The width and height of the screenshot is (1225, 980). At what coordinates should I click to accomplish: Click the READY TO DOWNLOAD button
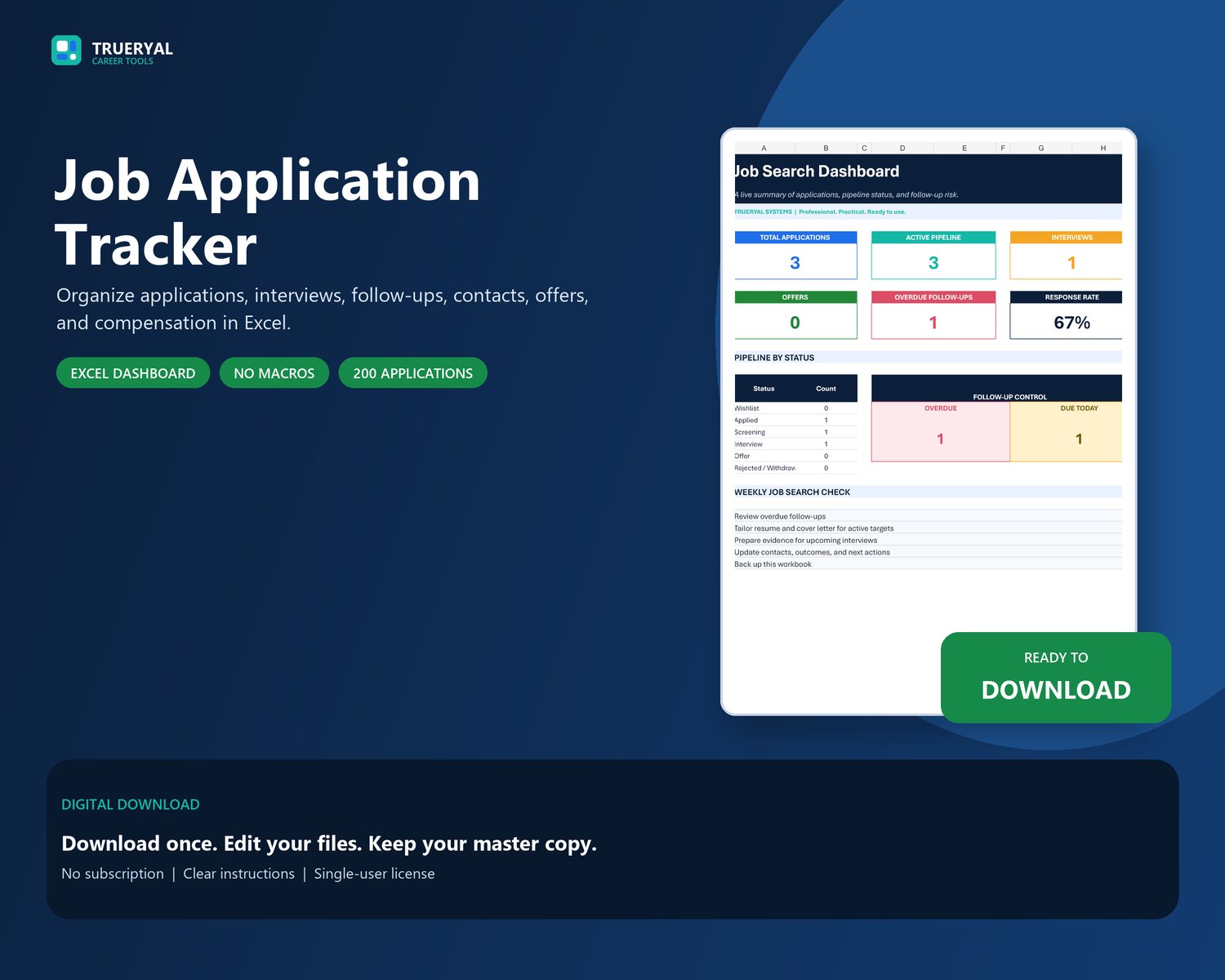click(1056, 677)
